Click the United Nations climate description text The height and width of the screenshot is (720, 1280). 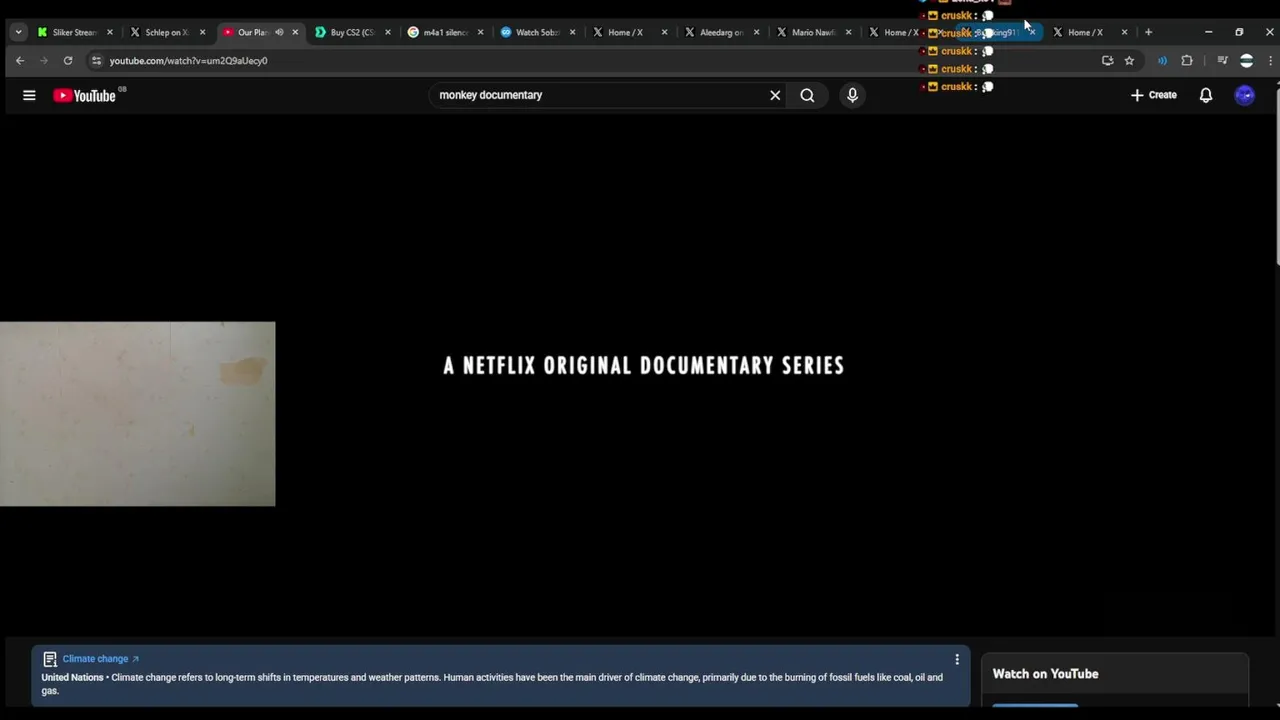pos(492,684)
